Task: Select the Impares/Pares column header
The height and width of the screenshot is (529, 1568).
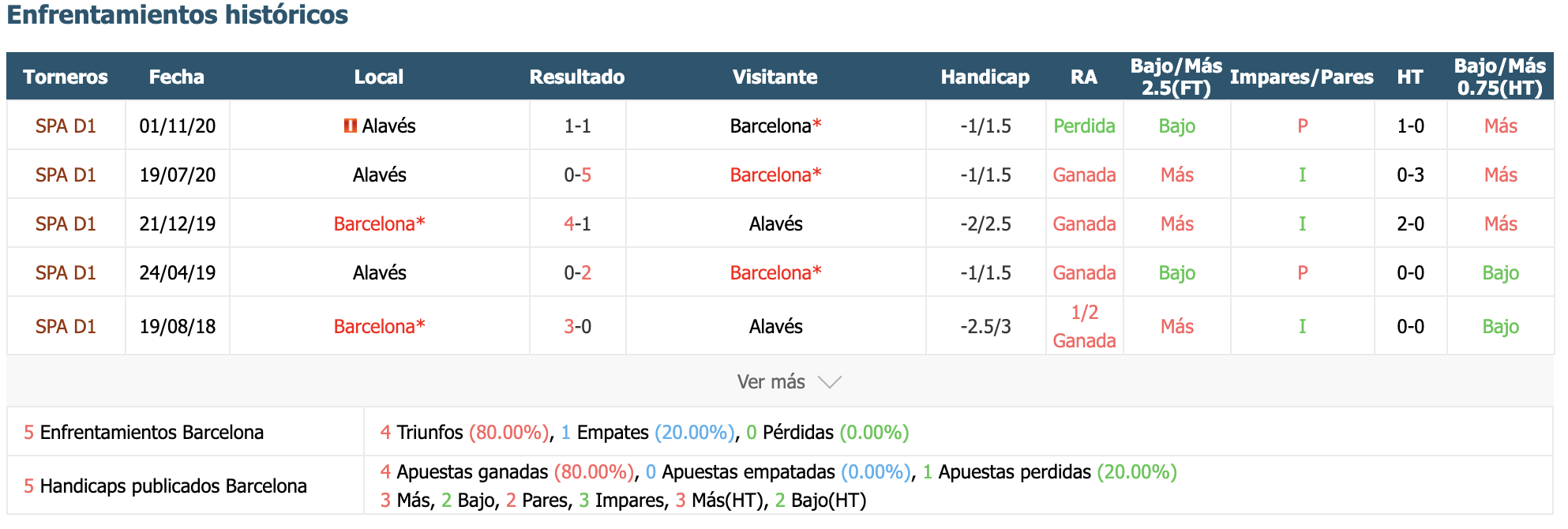Action: pos(1301,77)
